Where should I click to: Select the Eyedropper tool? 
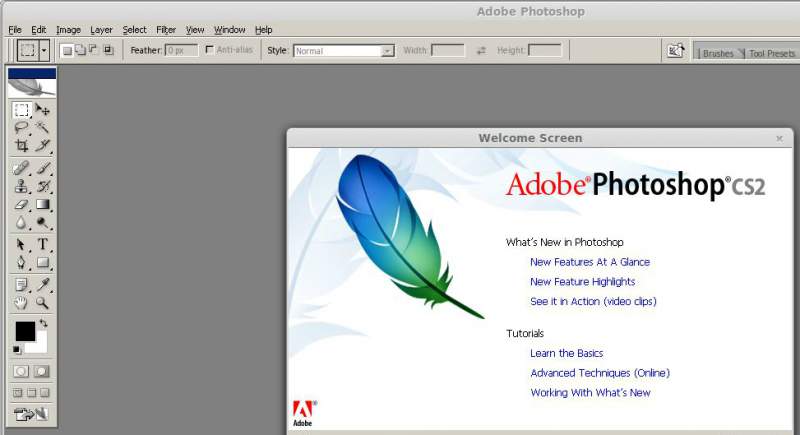click(43, 285)
